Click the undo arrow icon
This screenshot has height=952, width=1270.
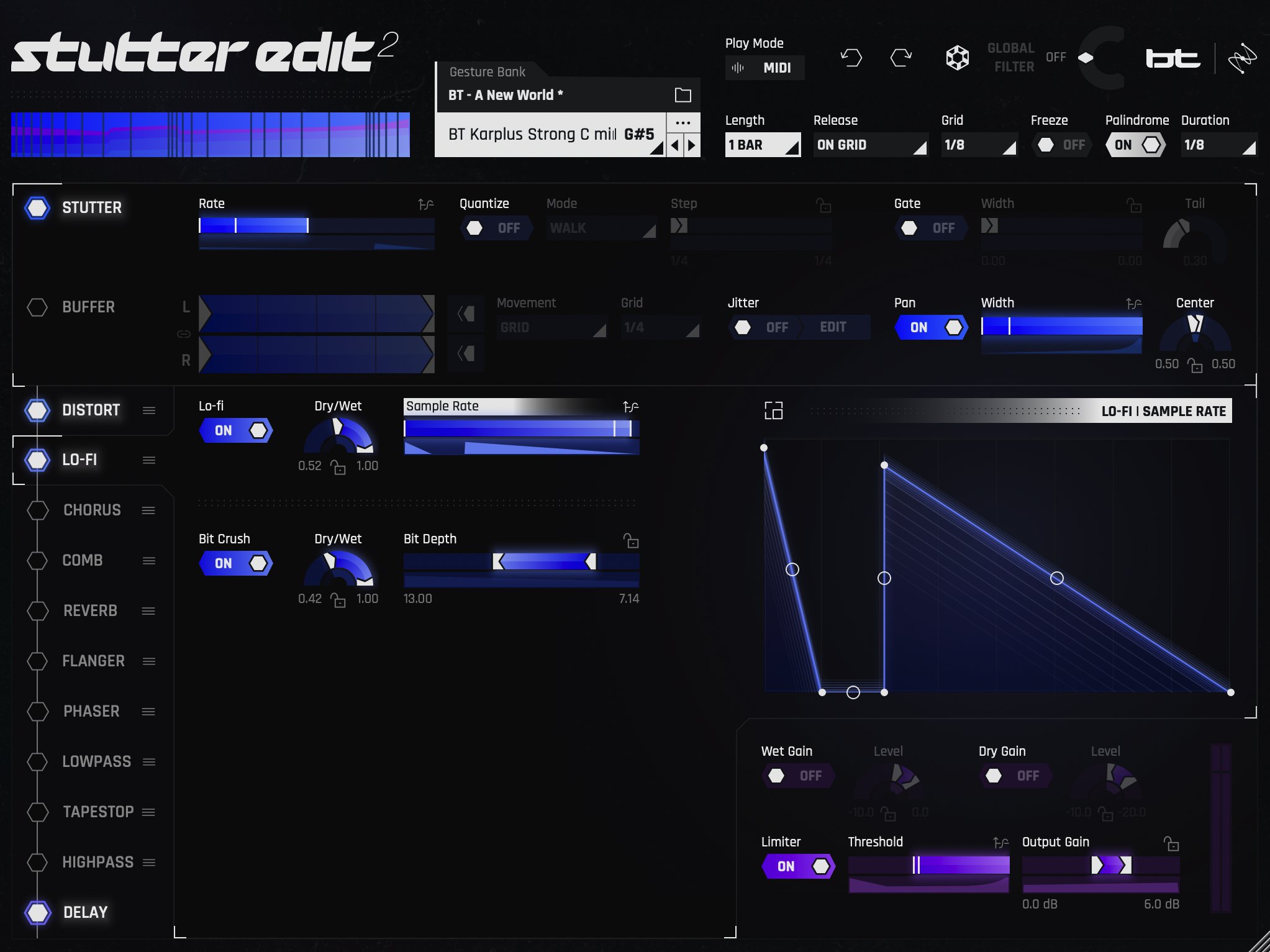pyautogui.click(x=851, y=58)
